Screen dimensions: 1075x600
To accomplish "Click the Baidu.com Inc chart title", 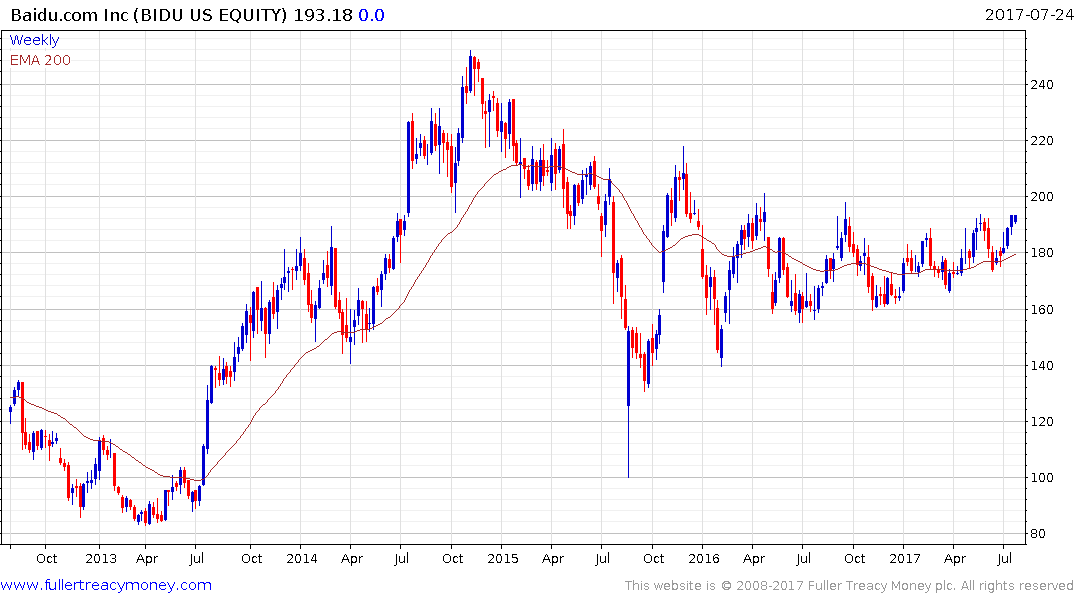I will pyautogui.click(x=149, y=14).
